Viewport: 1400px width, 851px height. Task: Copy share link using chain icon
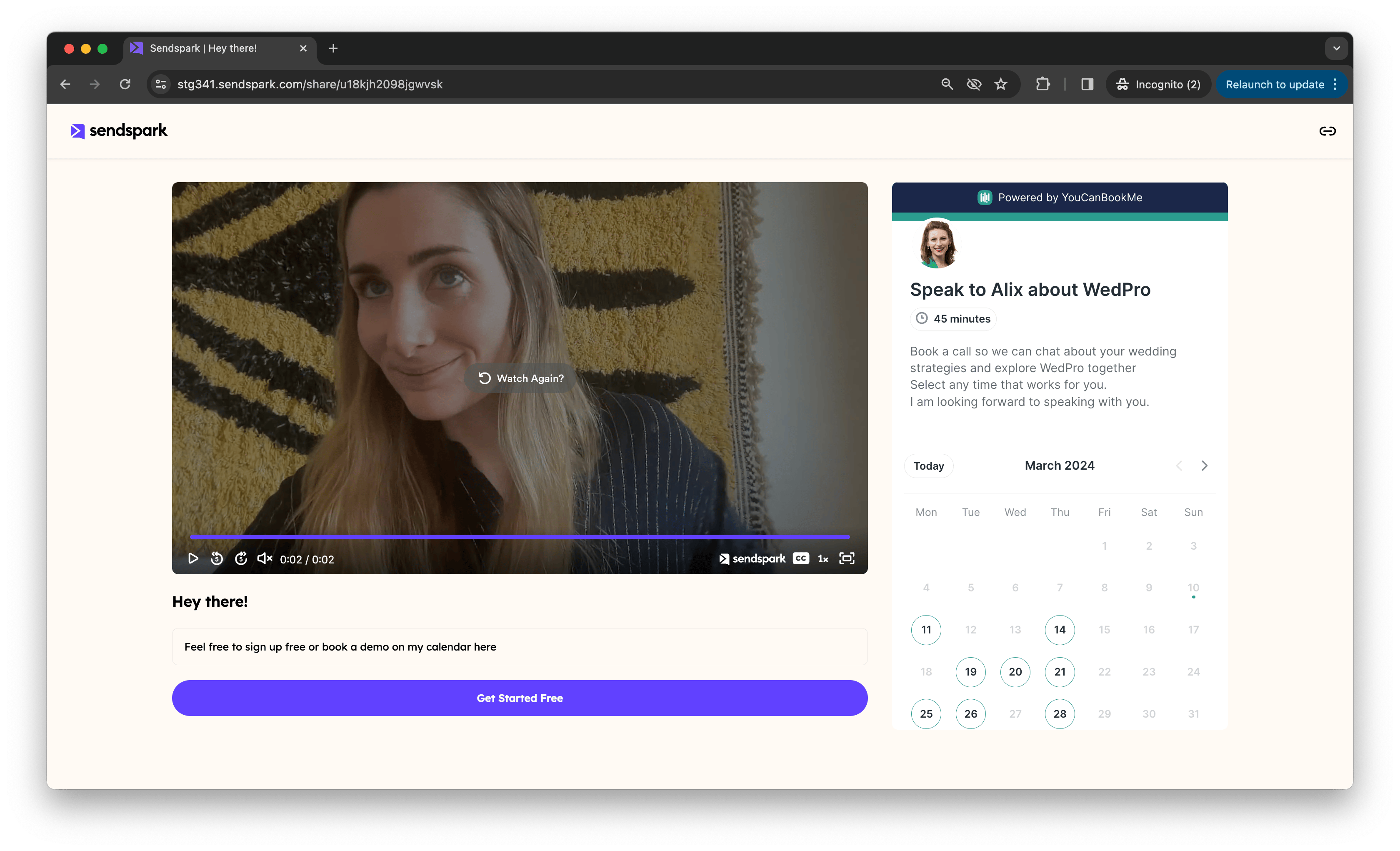coord(1327,131)
